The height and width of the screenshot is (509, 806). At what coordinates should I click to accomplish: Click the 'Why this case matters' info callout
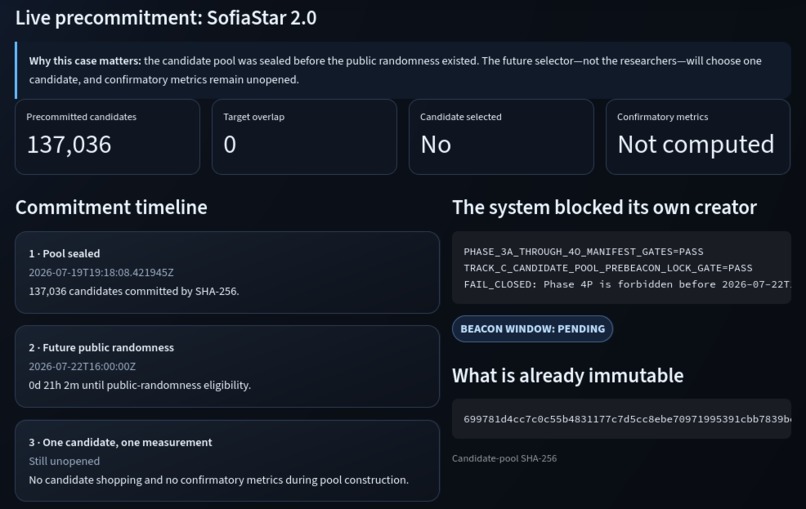(x=403, y=70)
